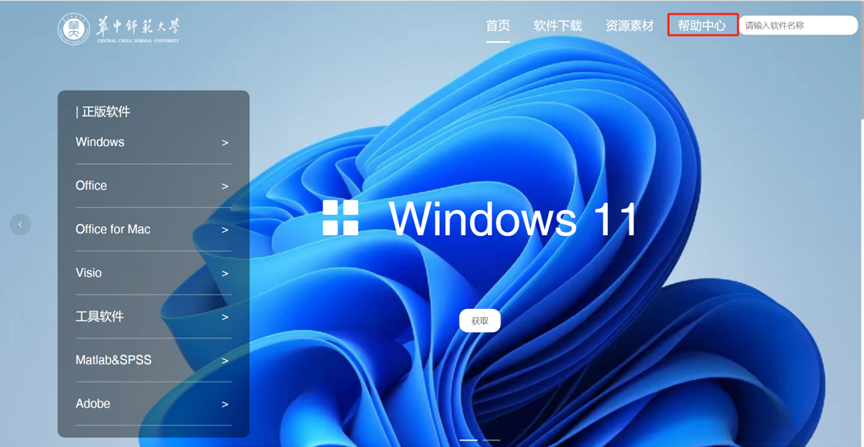864x447 pixels.
Task: Open the 软件下载 menu item
Action: click(557, 26)
